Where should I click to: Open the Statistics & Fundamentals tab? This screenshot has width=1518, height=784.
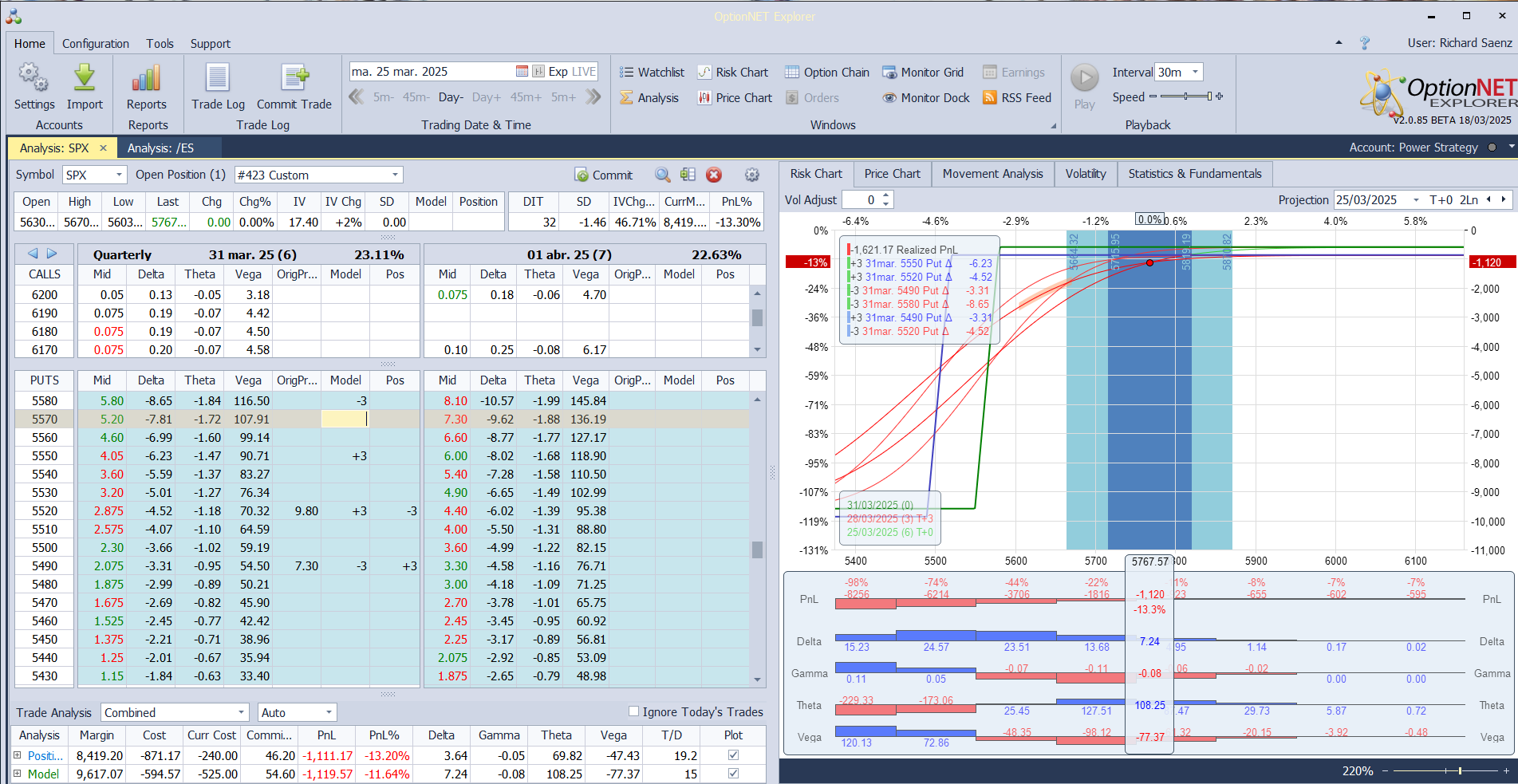[x=1194, y=174]
